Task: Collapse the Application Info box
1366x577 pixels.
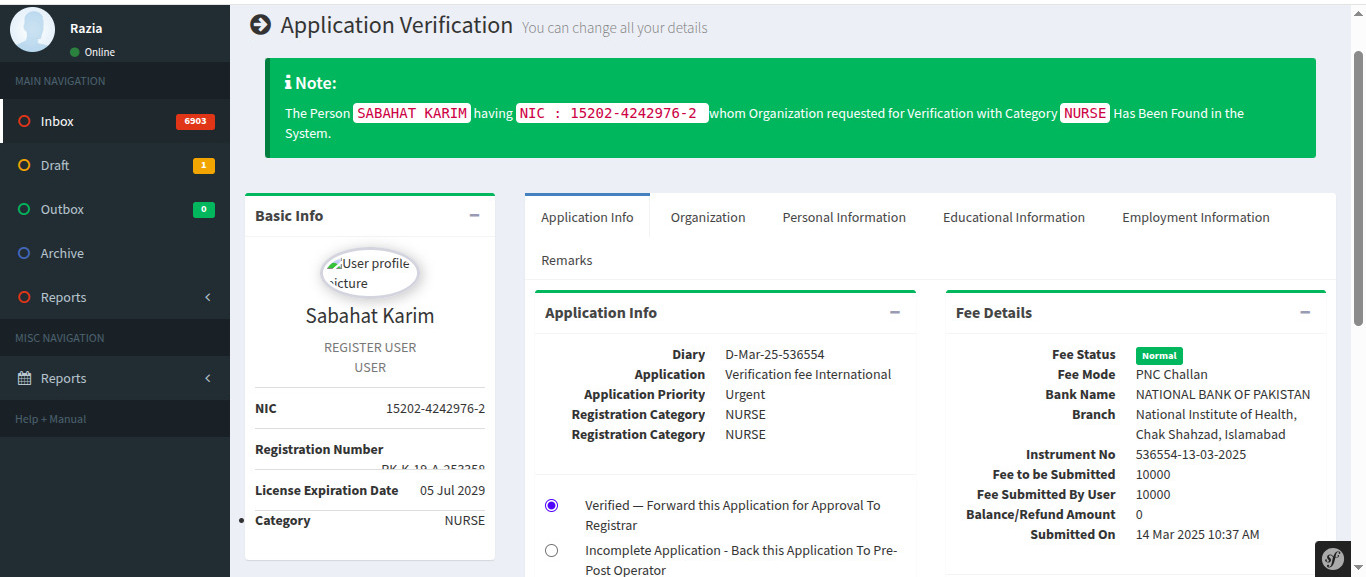Action: tap(895, 313)
